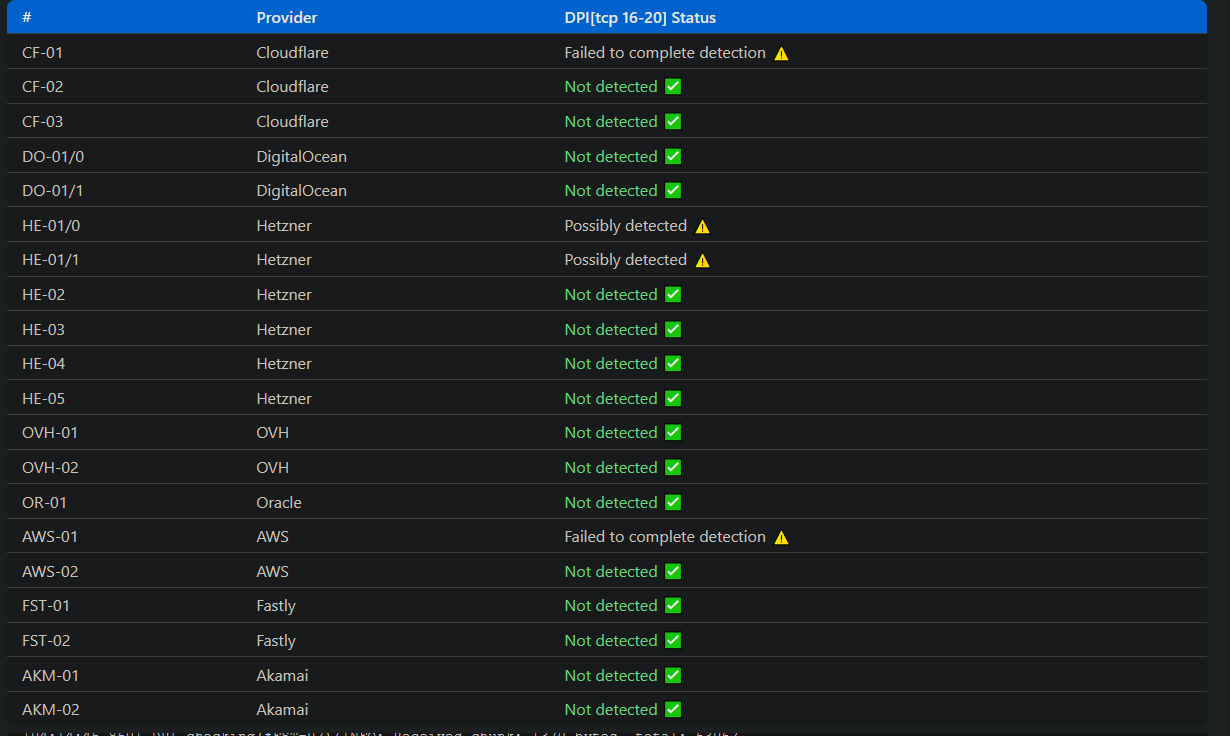Select the AKM-01 identifier cell
This screenshot has height=736, width=1230.
[x=50, y=676]
